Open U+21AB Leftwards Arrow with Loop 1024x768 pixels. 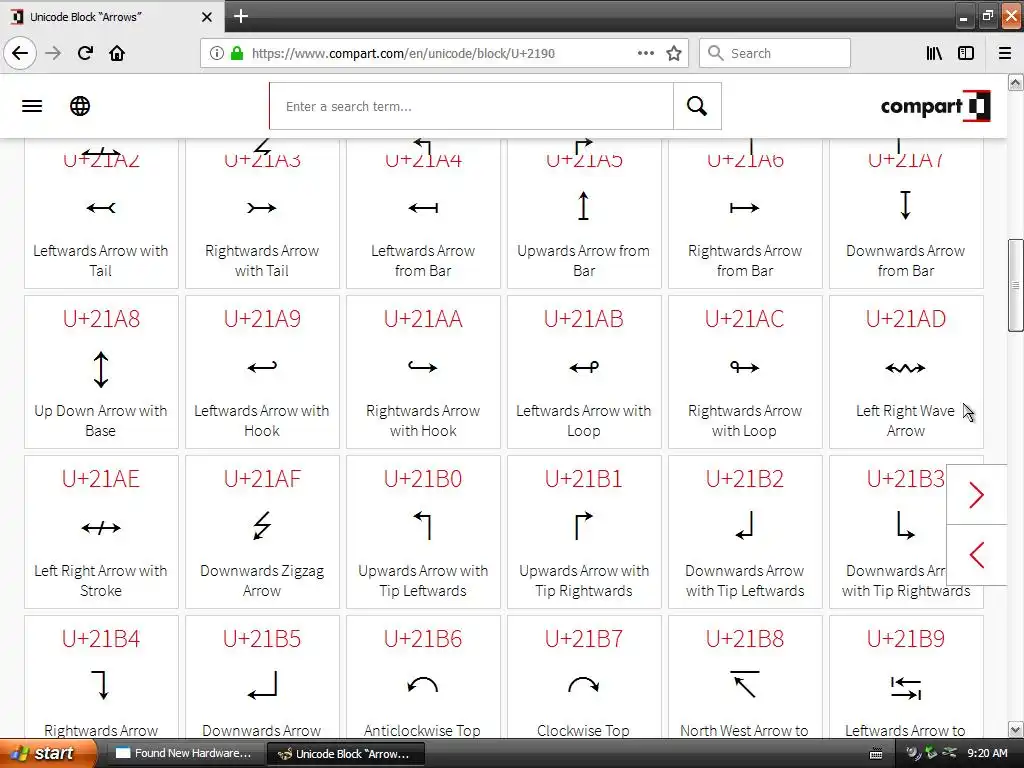(x=584, y=372)
